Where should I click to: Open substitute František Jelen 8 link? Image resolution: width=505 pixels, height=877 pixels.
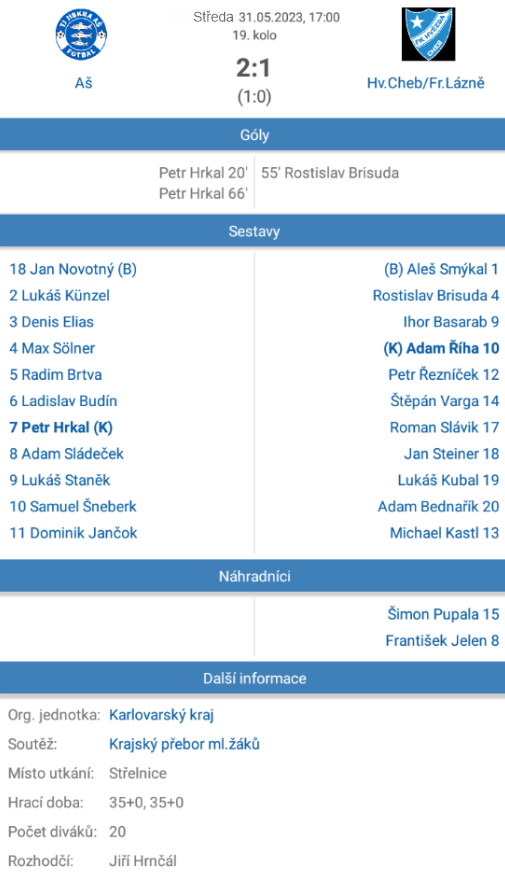[442, 640]
